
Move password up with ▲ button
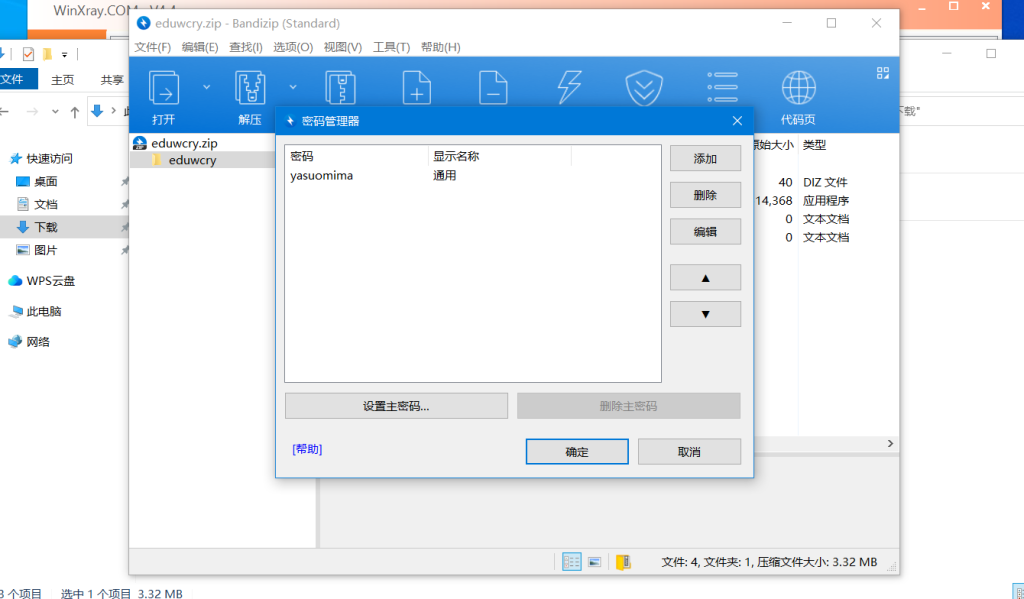point(705,278)
